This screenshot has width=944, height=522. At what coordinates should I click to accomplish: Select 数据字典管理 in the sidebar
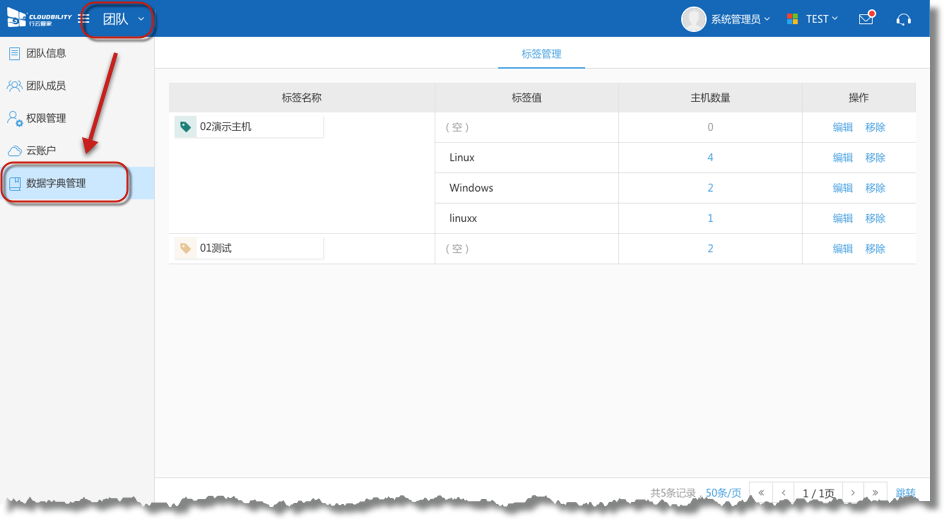[x=56, y=183]
